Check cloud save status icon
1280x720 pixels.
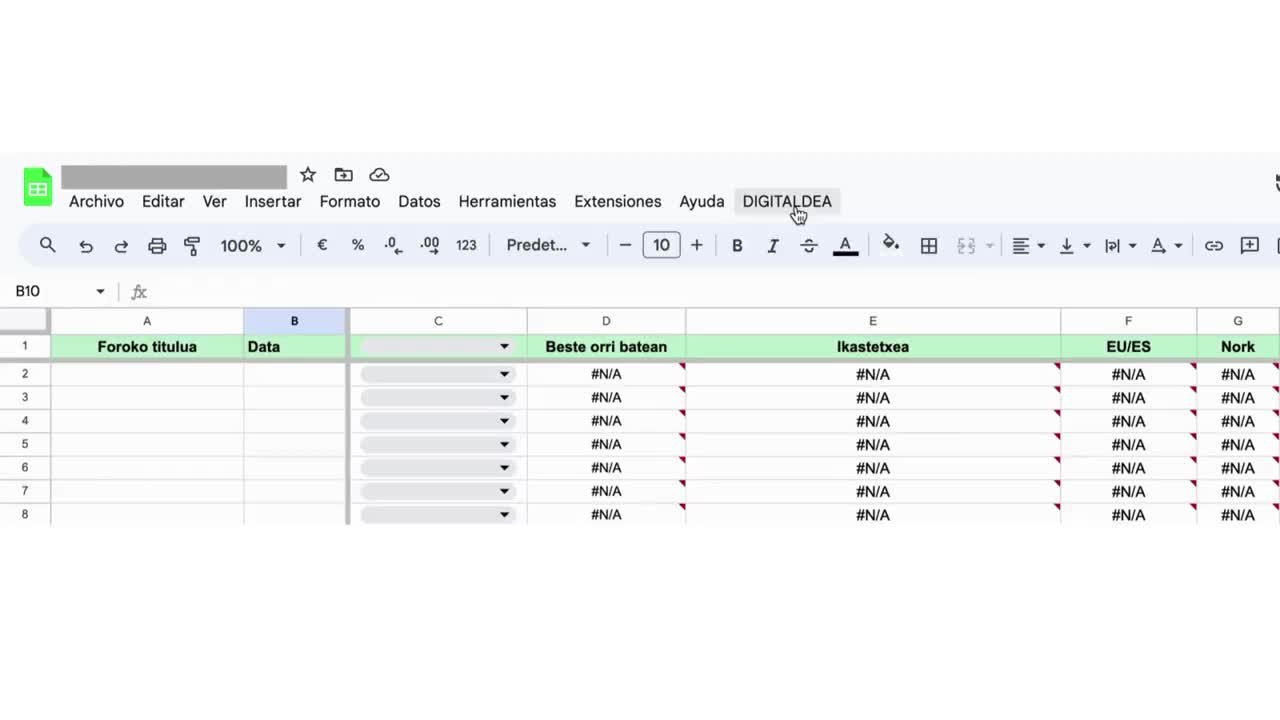(379, 175)
